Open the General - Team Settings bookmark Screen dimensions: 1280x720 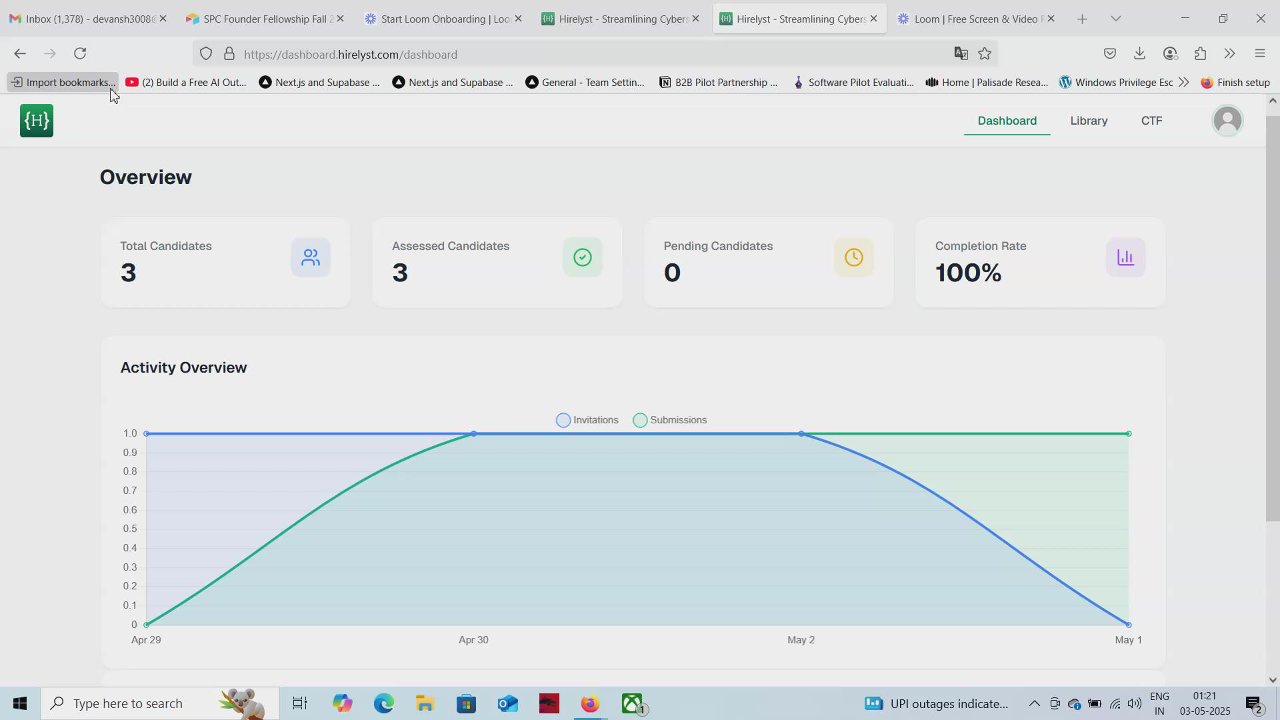585,82
